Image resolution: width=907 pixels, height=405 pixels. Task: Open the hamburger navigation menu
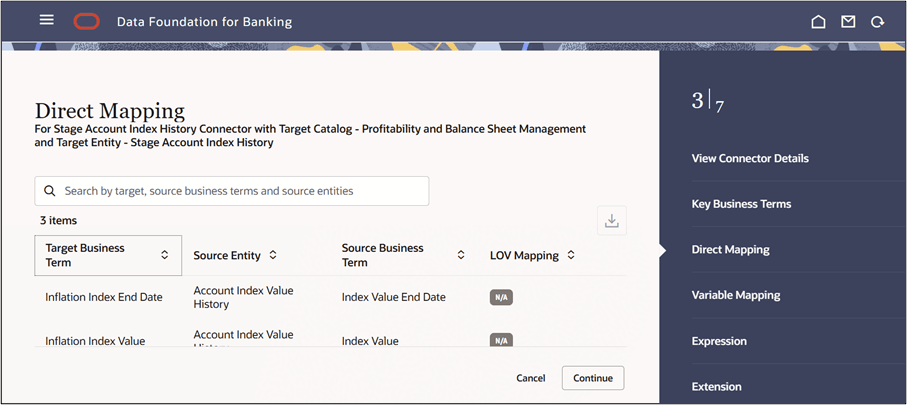pyautogui.click(x=47, y=20)
